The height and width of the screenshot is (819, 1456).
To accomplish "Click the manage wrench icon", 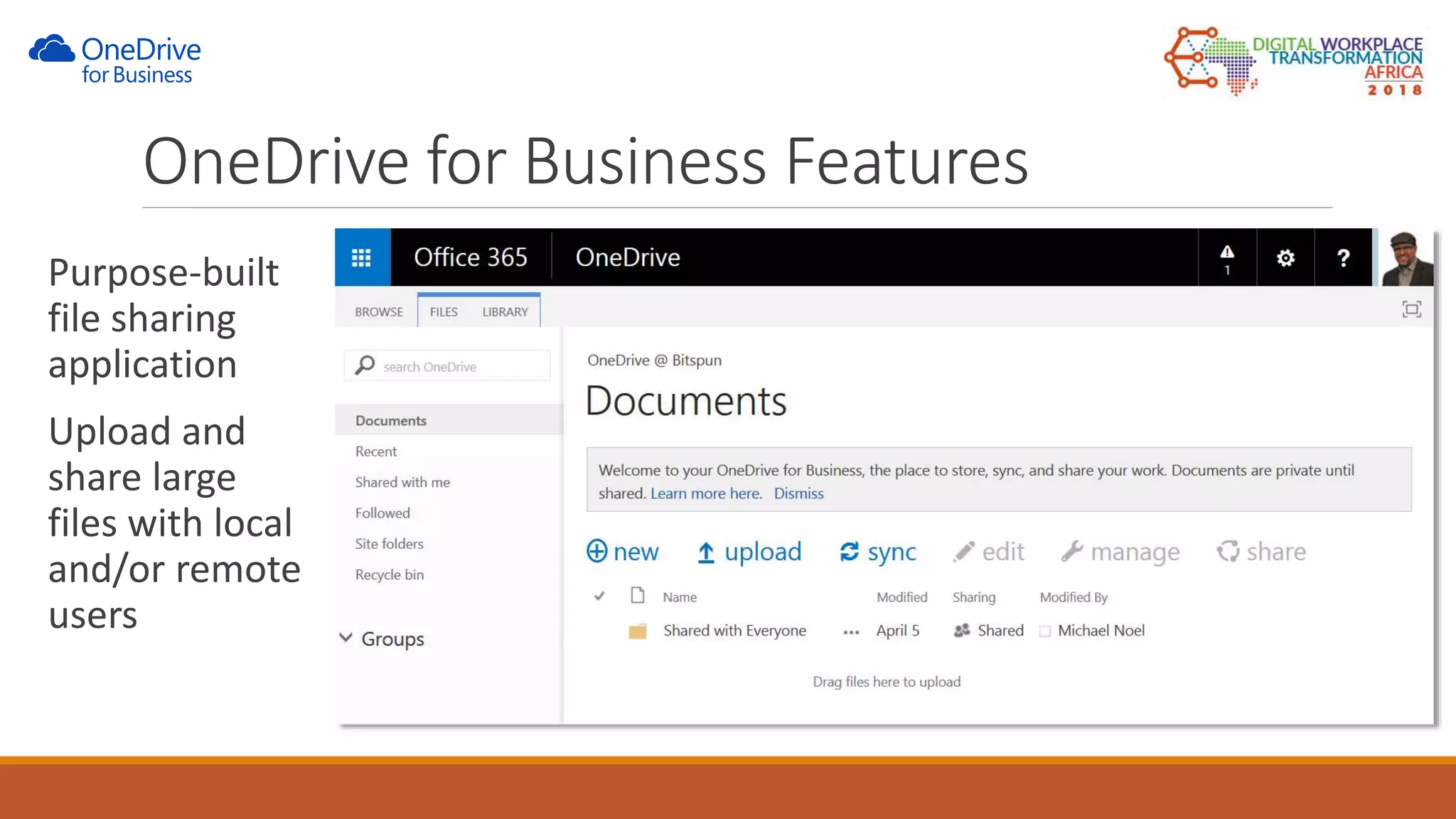I will pos(1071,552).
